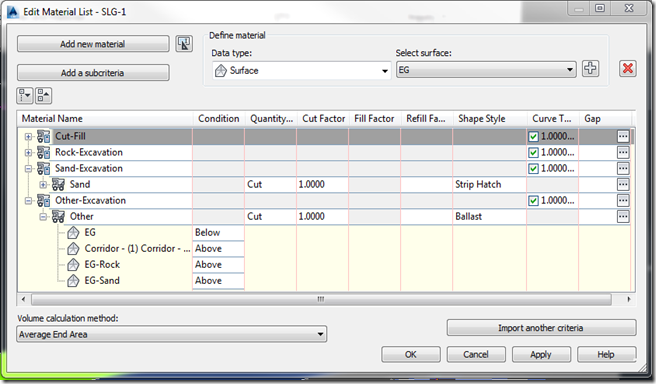Confirm with the OK button

click(x=410, y=354)
